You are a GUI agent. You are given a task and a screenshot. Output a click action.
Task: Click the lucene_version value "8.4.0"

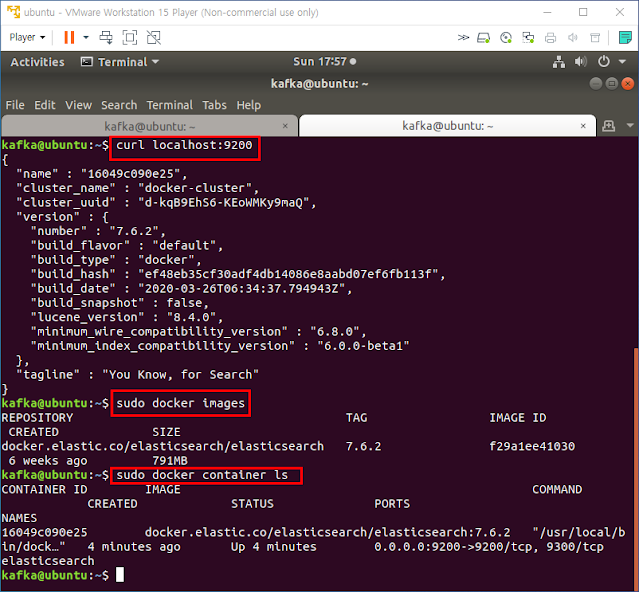[x=192, y=317]
